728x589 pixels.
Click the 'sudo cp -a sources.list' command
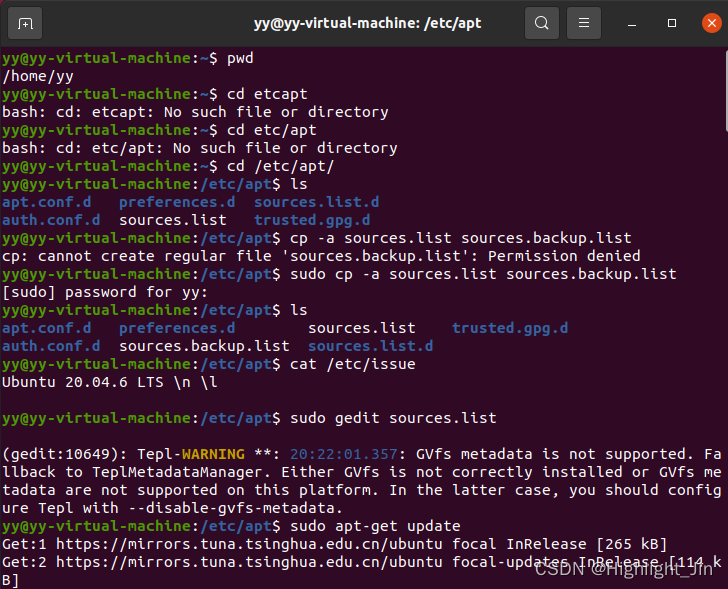pyautogui.click(x=483, y=274)
